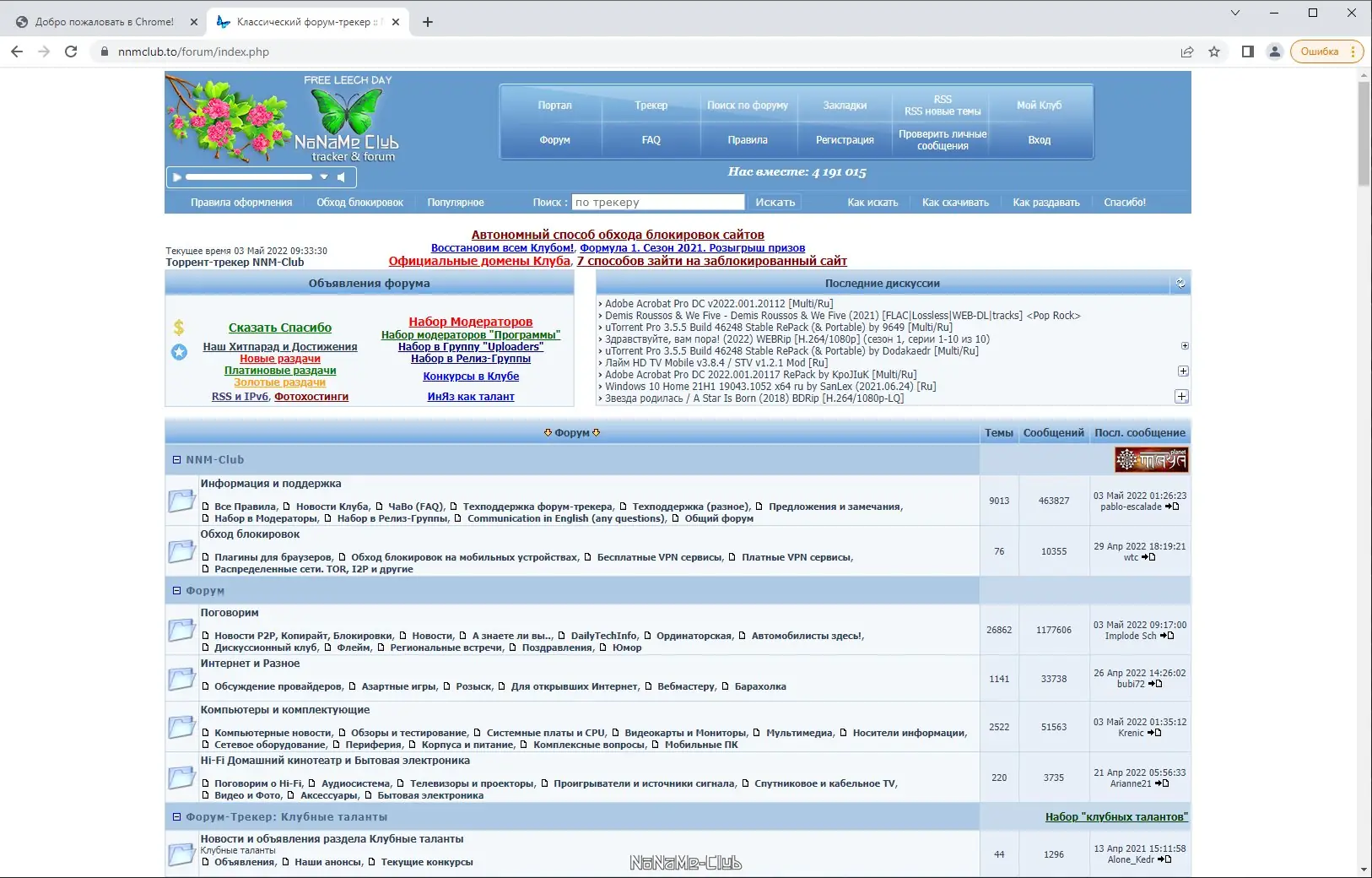Image resolution: width=1372 pixels, height=878 pixels.
Task: Open Как скачивать help link
Action: (955, 203)
